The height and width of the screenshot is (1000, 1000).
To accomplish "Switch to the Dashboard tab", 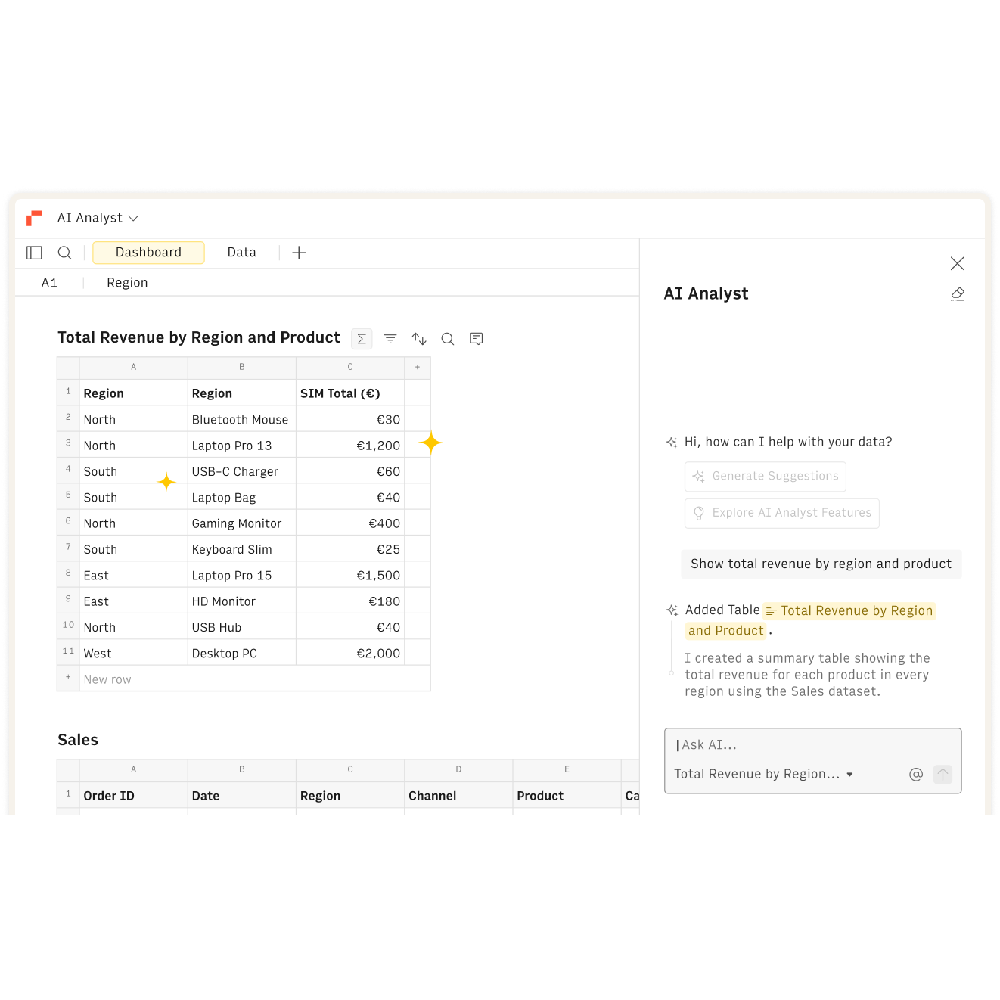I will pos(148,253).
